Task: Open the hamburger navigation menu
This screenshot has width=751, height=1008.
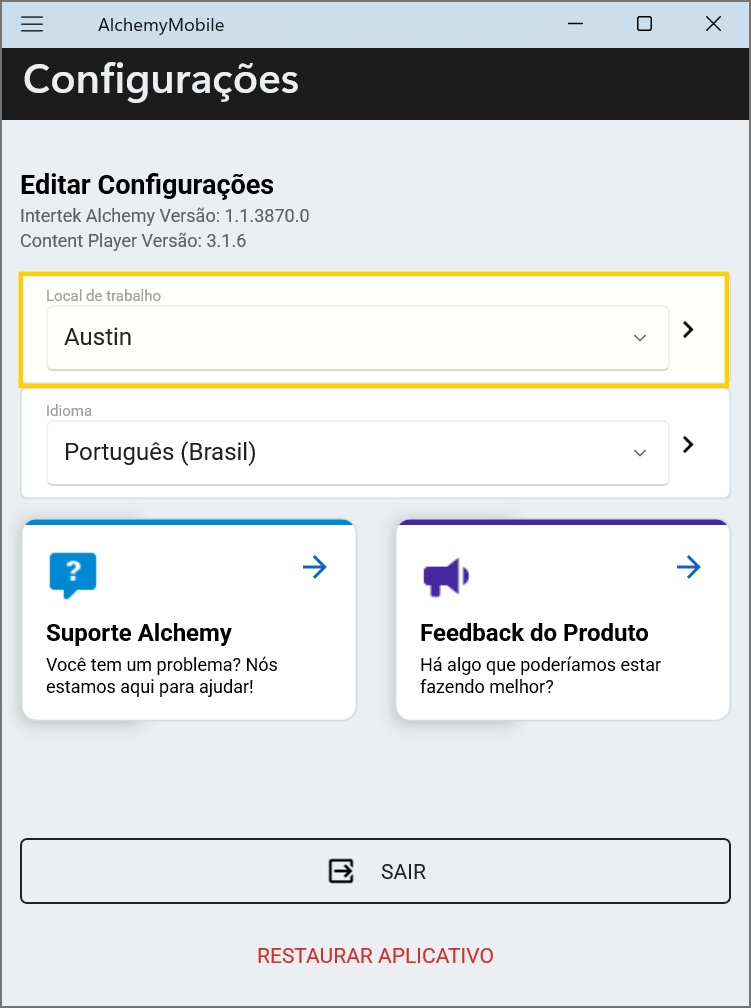Action: tap(32, 25)
